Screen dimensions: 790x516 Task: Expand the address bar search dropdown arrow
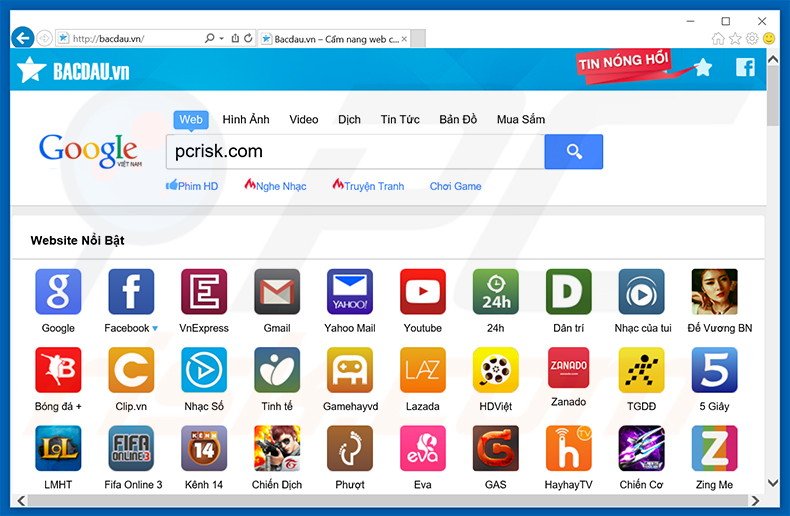tap(221, 38)
